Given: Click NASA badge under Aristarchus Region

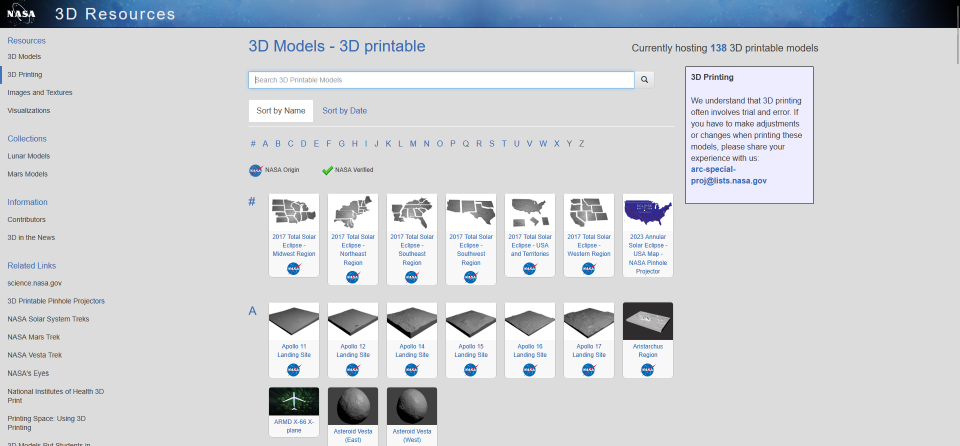Looking at the screenshot, I should (647, 369).
